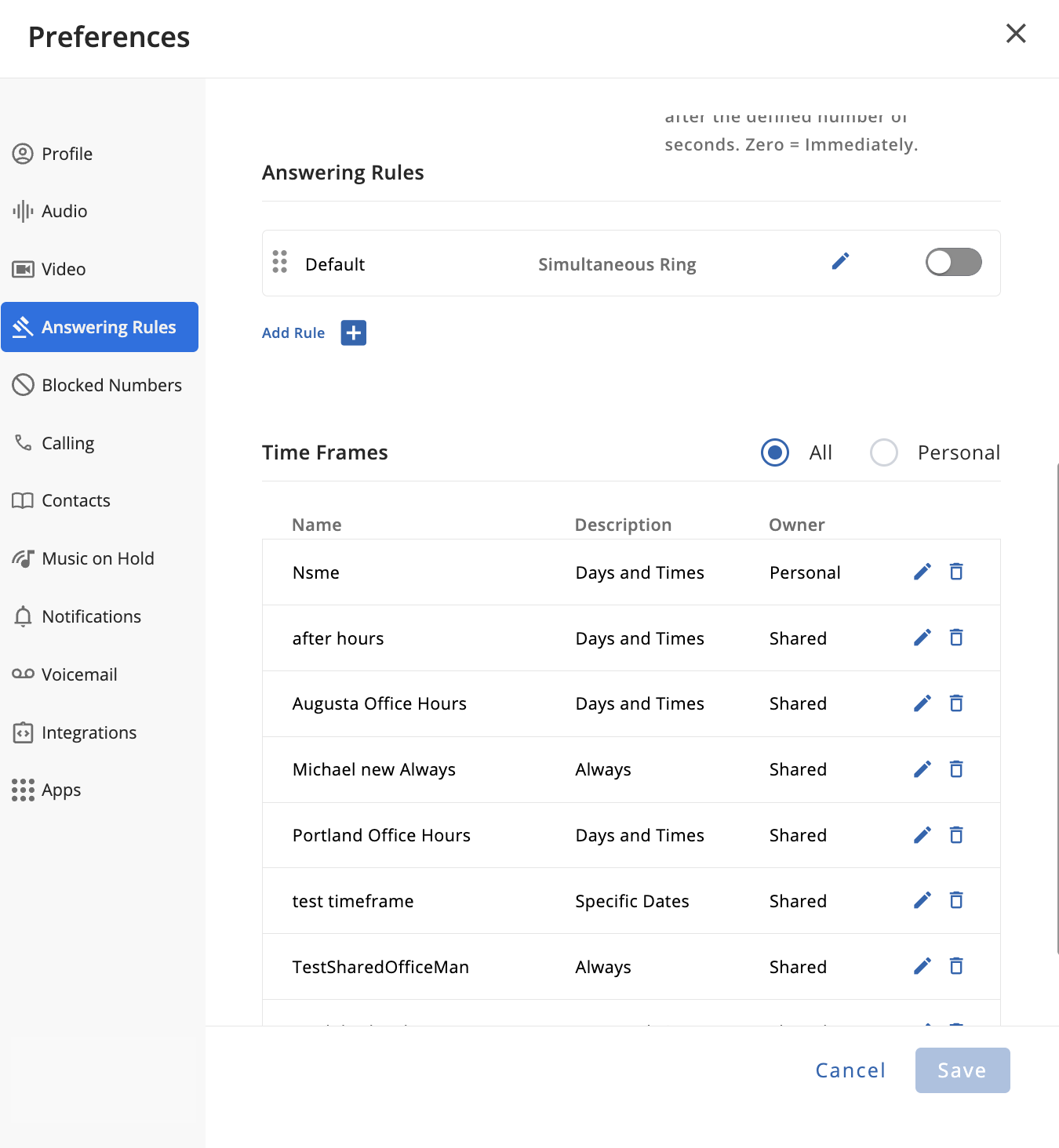Edit the Nsme time frame
The image size is (1059, 1148).
pos(923,572)
